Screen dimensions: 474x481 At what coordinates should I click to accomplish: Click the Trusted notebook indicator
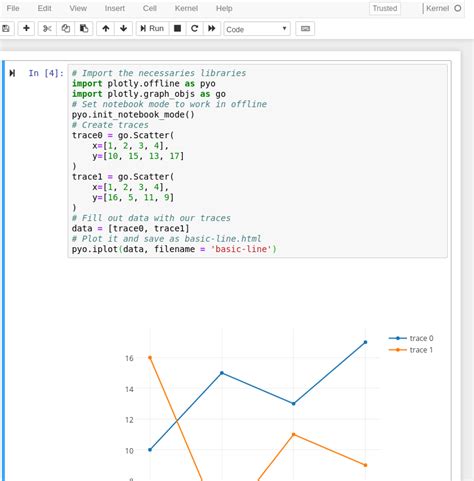click(x=385, y=8)
